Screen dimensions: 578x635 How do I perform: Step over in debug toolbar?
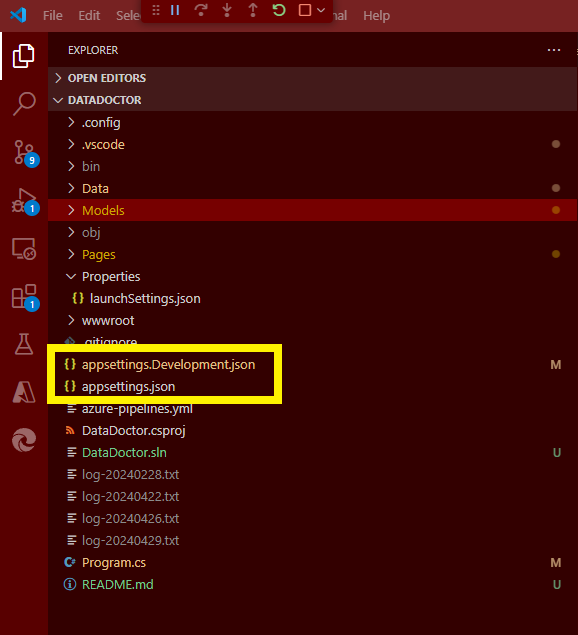coord(201,10)
